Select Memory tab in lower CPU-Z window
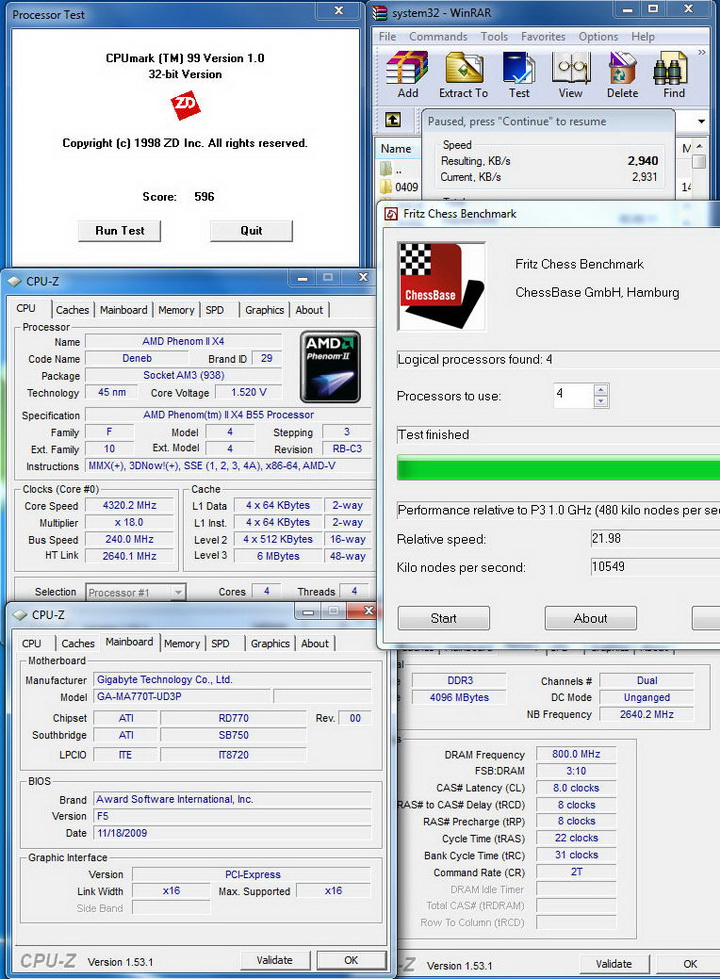720x979 pixels. pyautogui.click(x=182, y=643)
